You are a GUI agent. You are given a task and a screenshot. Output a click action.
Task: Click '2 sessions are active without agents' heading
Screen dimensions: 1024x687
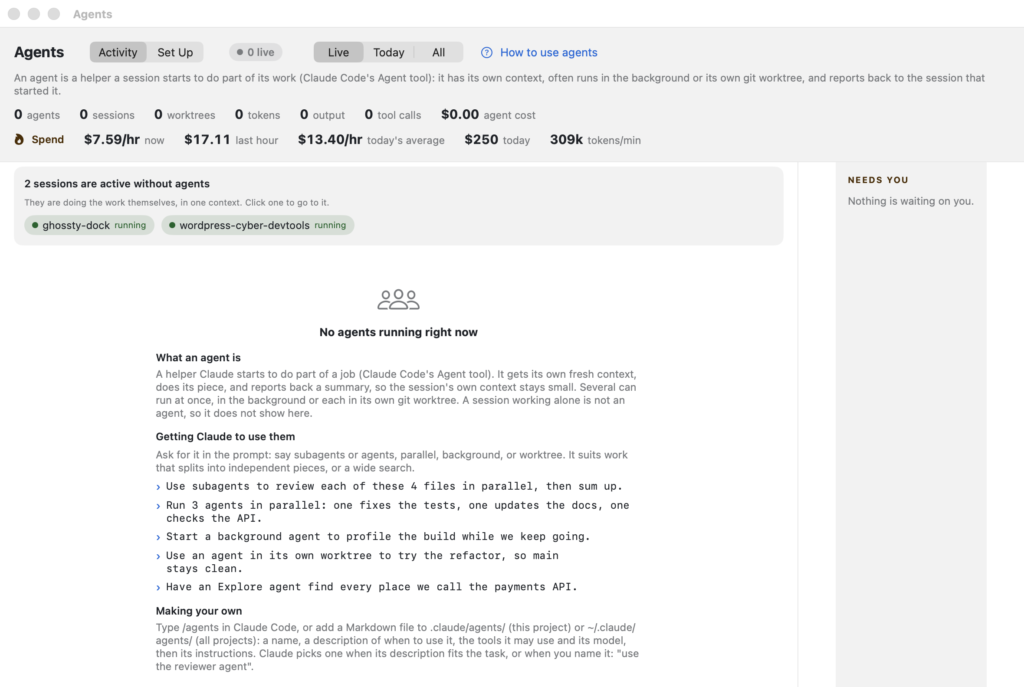click(117, 184)
